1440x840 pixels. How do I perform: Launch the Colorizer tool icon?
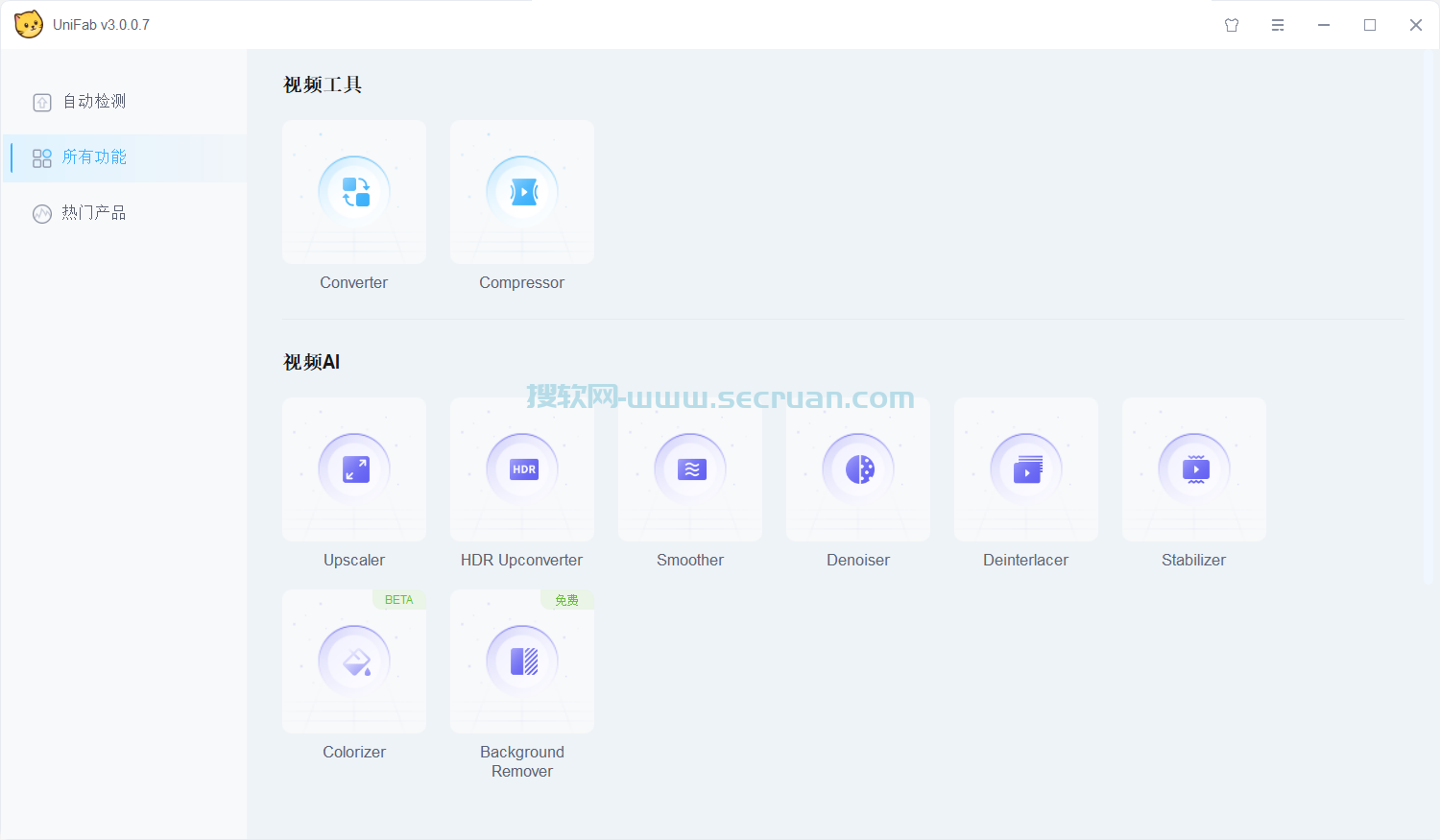[x=354, y=661]
